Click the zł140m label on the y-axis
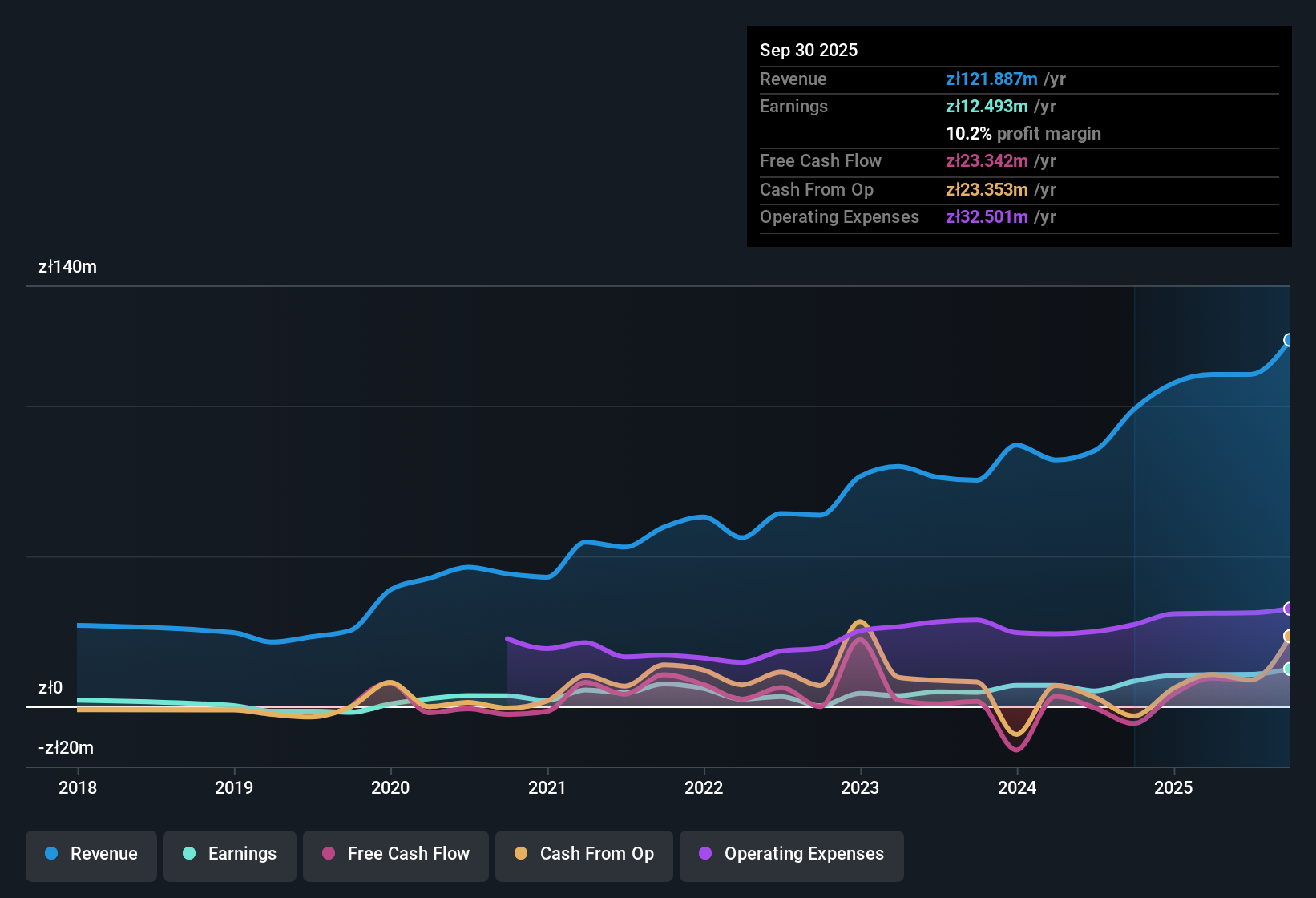This screenshot has width=1316, height=898. point(67,266)
